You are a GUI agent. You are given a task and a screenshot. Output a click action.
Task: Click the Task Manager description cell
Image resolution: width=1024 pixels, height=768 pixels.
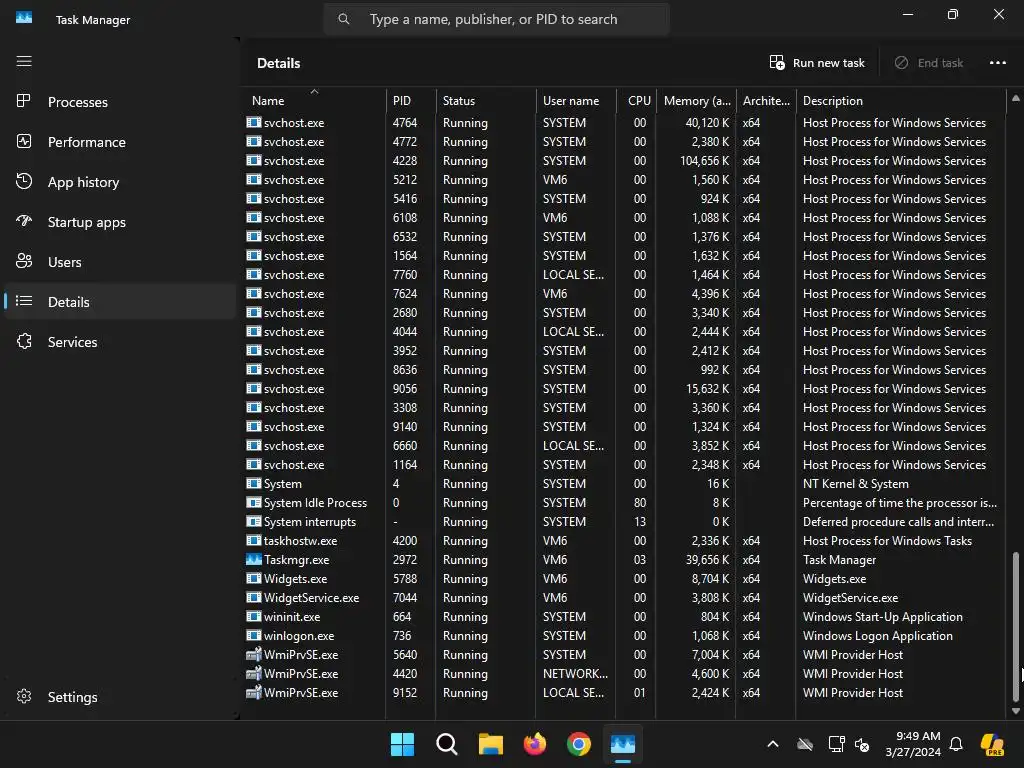tap(839, 560)
